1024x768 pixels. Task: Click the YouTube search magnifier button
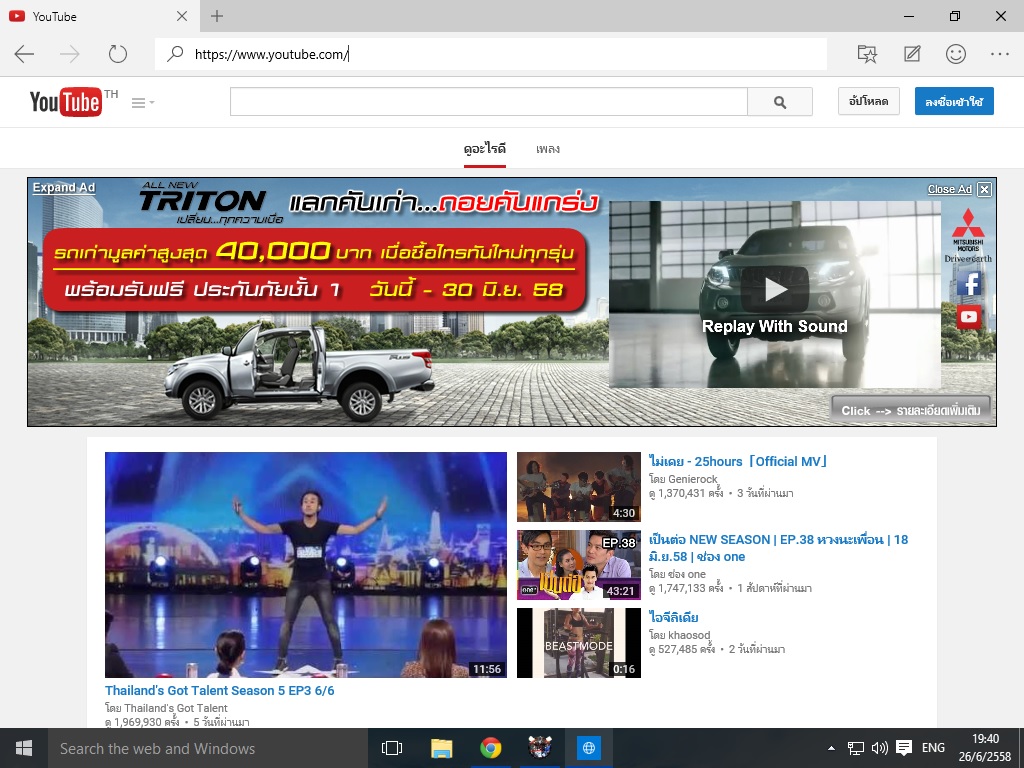coord(780,102)
